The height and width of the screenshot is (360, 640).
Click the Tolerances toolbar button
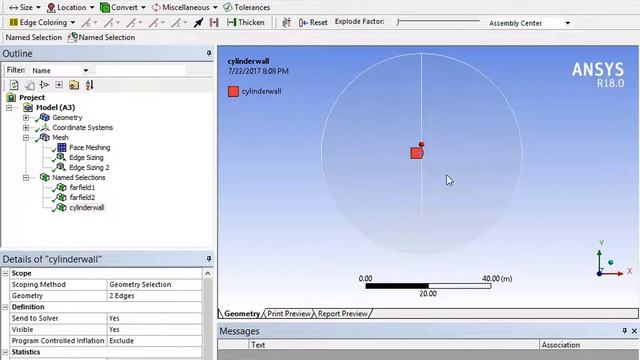(x=247, y=7)
